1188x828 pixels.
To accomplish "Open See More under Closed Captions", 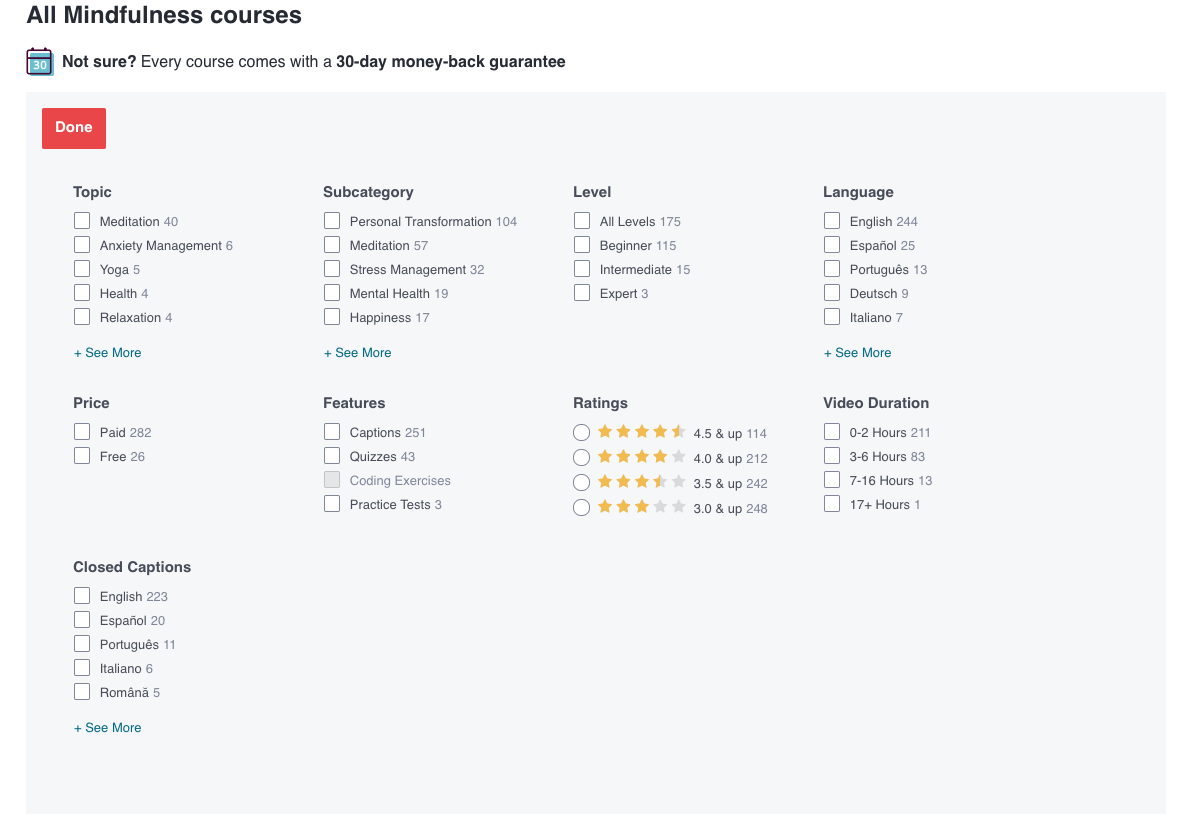I will 107,727.
